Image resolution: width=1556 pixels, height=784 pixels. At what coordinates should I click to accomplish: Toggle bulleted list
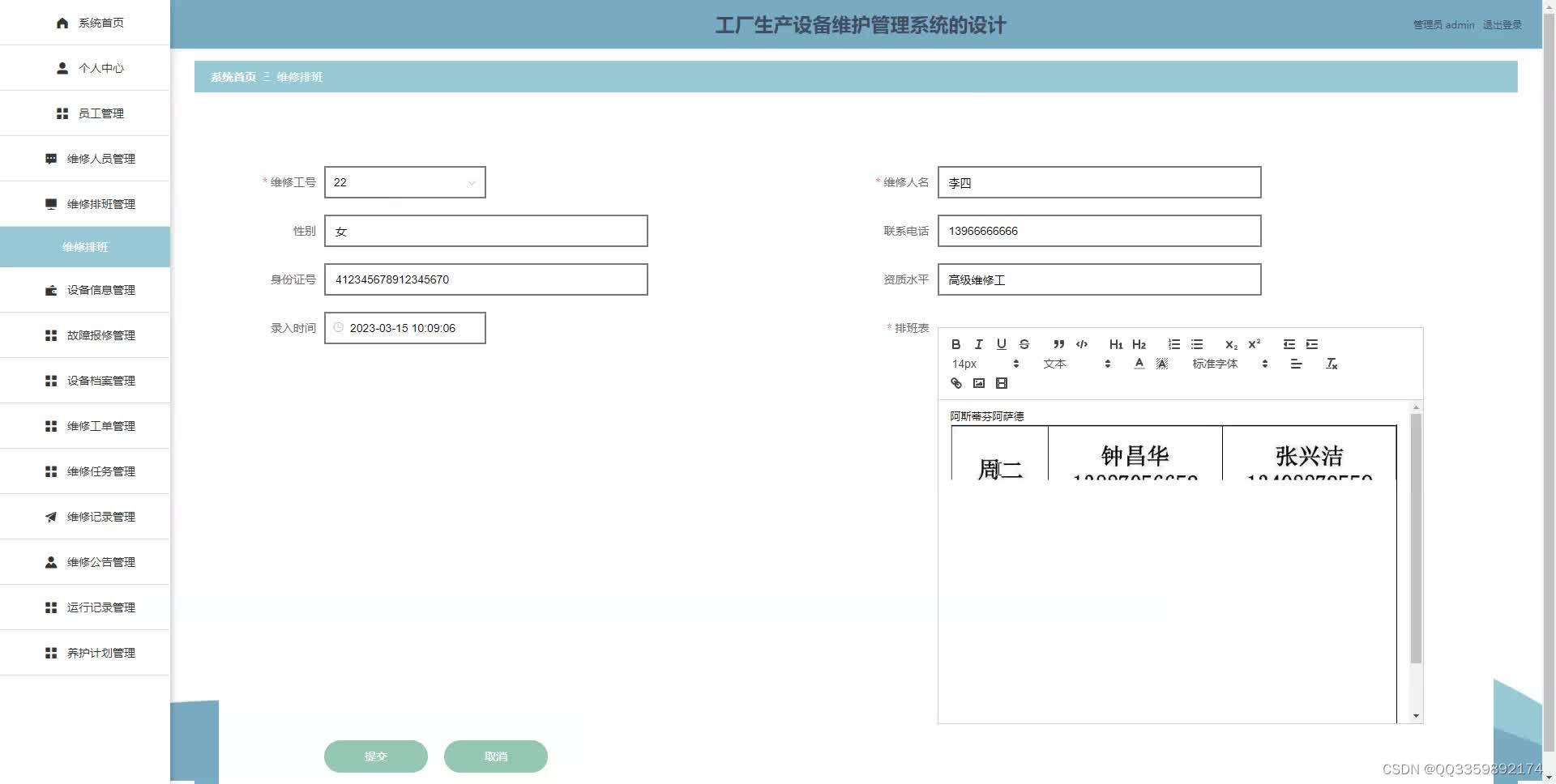tap(1196, 344)
